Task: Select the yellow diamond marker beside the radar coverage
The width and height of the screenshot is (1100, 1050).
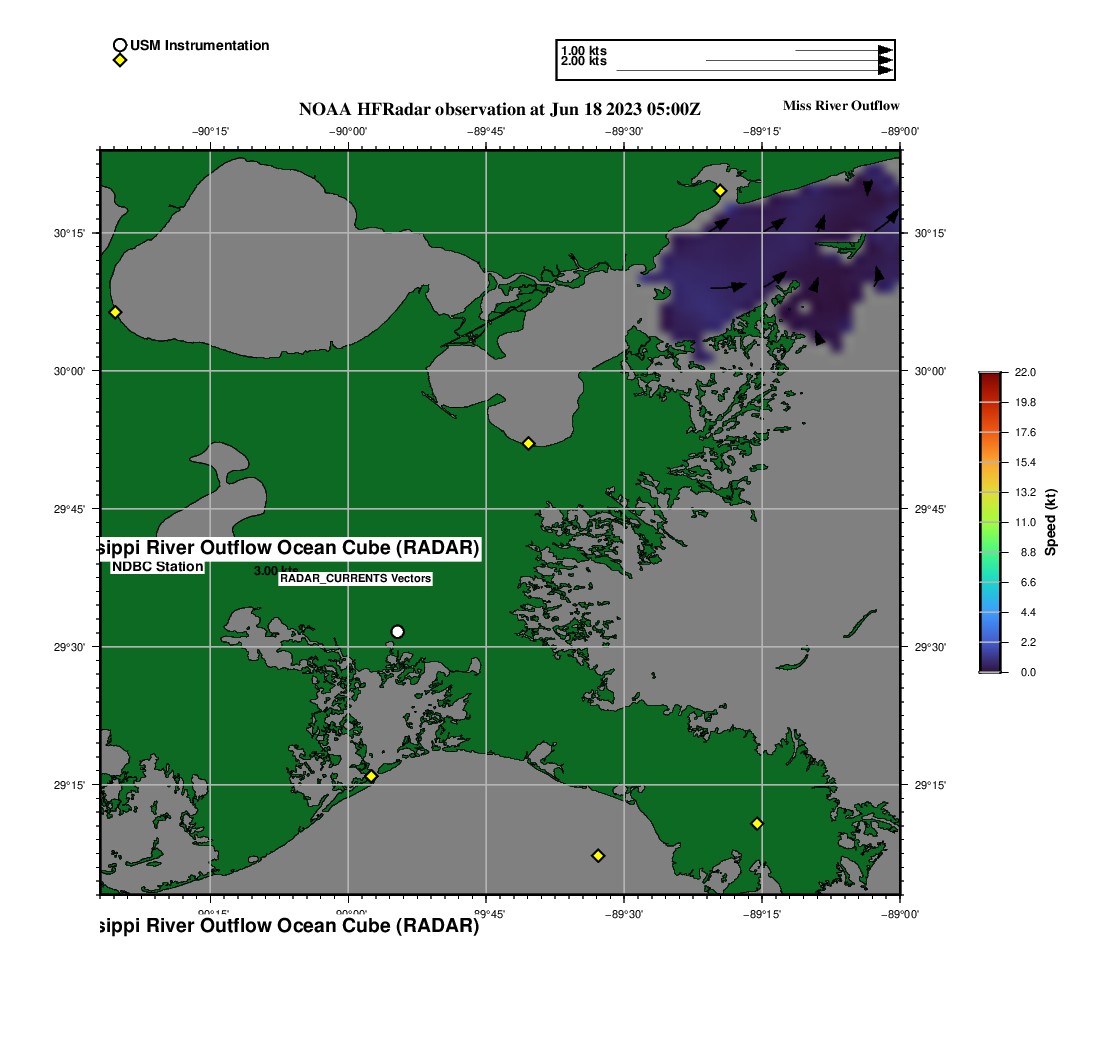Action: tap(719, 190)
